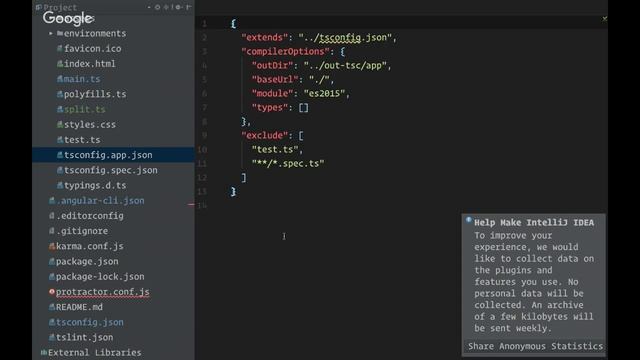The image size is (640, 360).
Task: Open the Project view dropdown arrow
Action: [x=149, y=7]
